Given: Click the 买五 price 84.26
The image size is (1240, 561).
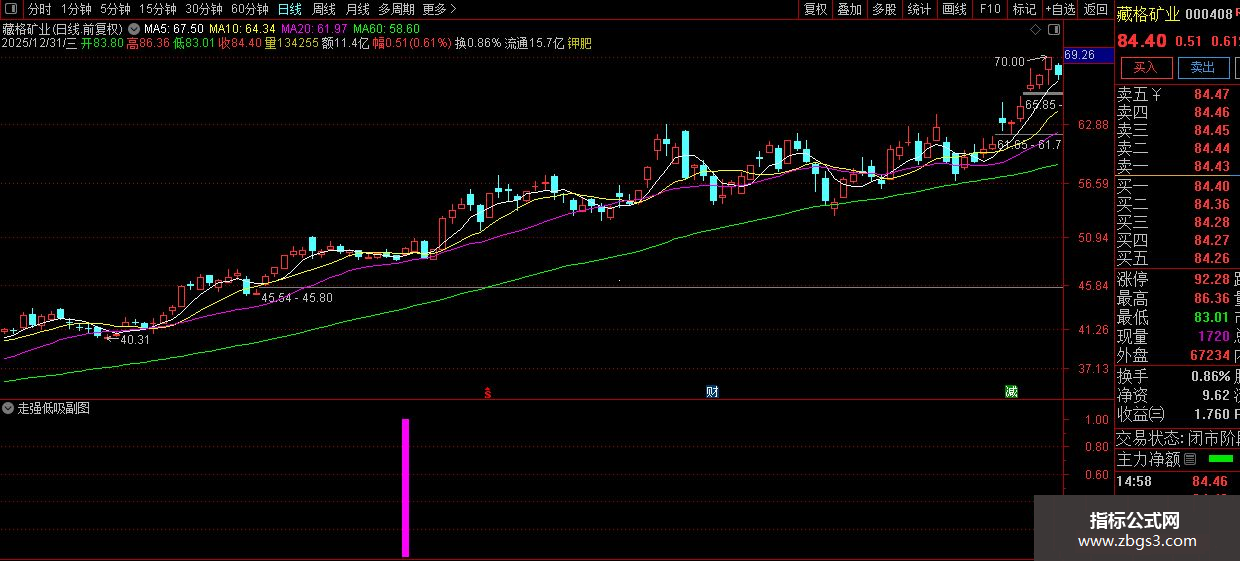Looking at the screenshot, I should click(x=1212, y=259).
